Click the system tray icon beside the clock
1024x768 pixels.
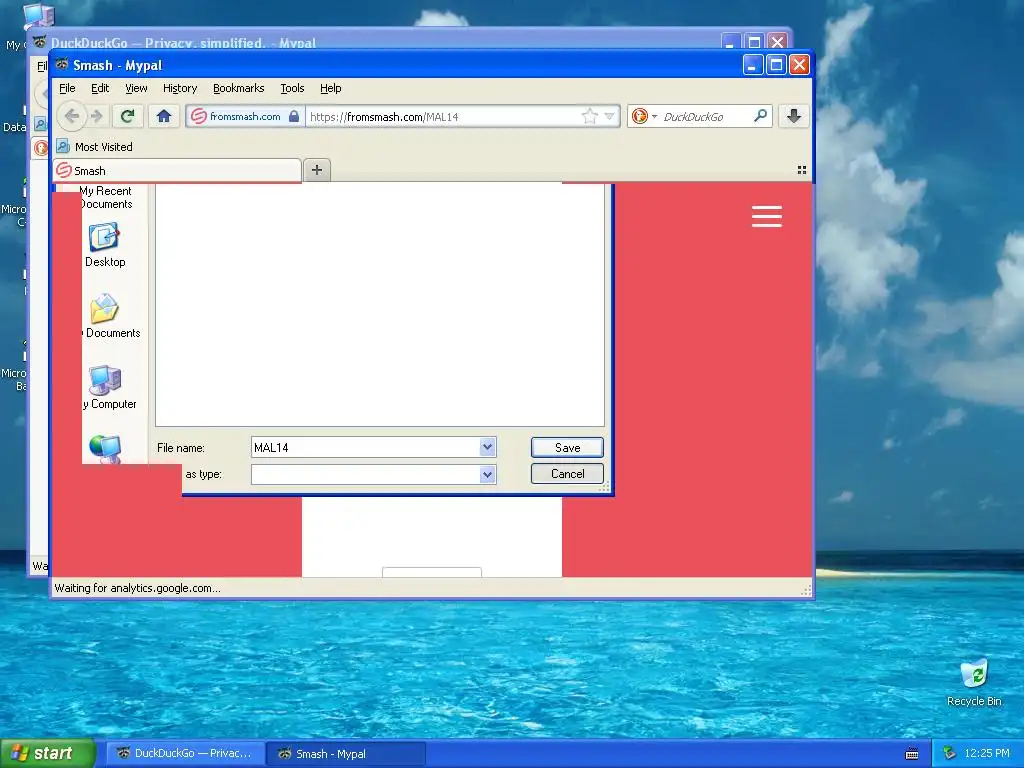pyautogui.click(x=950, y=753)
